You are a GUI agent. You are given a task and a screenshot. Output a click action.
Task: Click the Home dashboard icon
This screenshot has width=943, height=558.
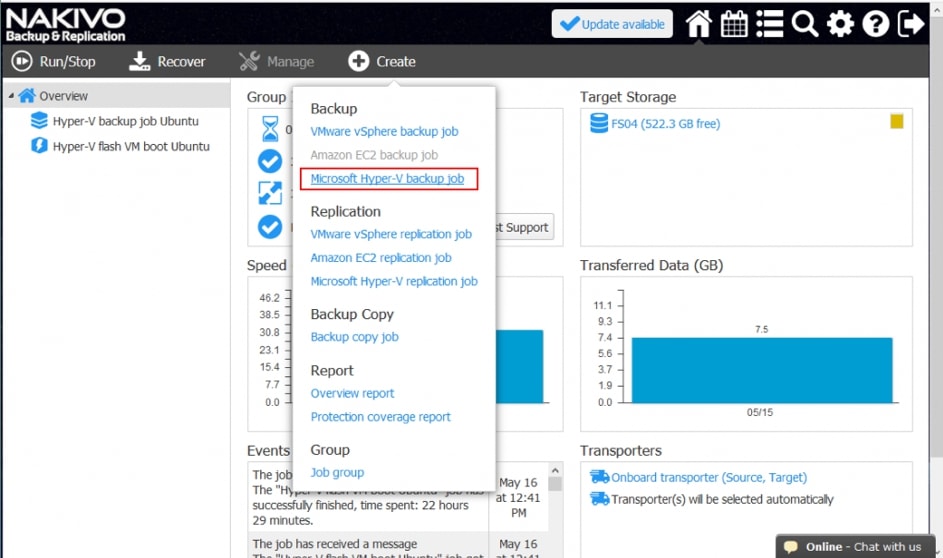coord(698,24)
